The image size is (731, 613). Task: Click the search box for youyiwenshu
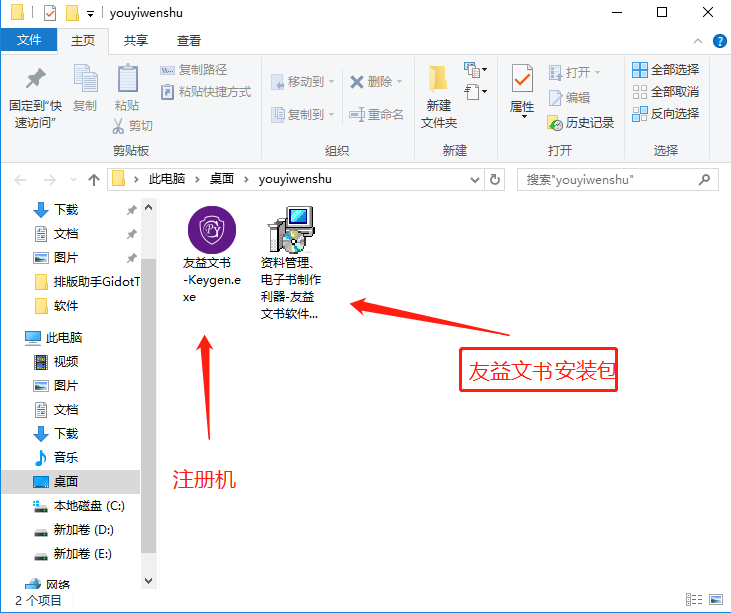click(608, 180)
